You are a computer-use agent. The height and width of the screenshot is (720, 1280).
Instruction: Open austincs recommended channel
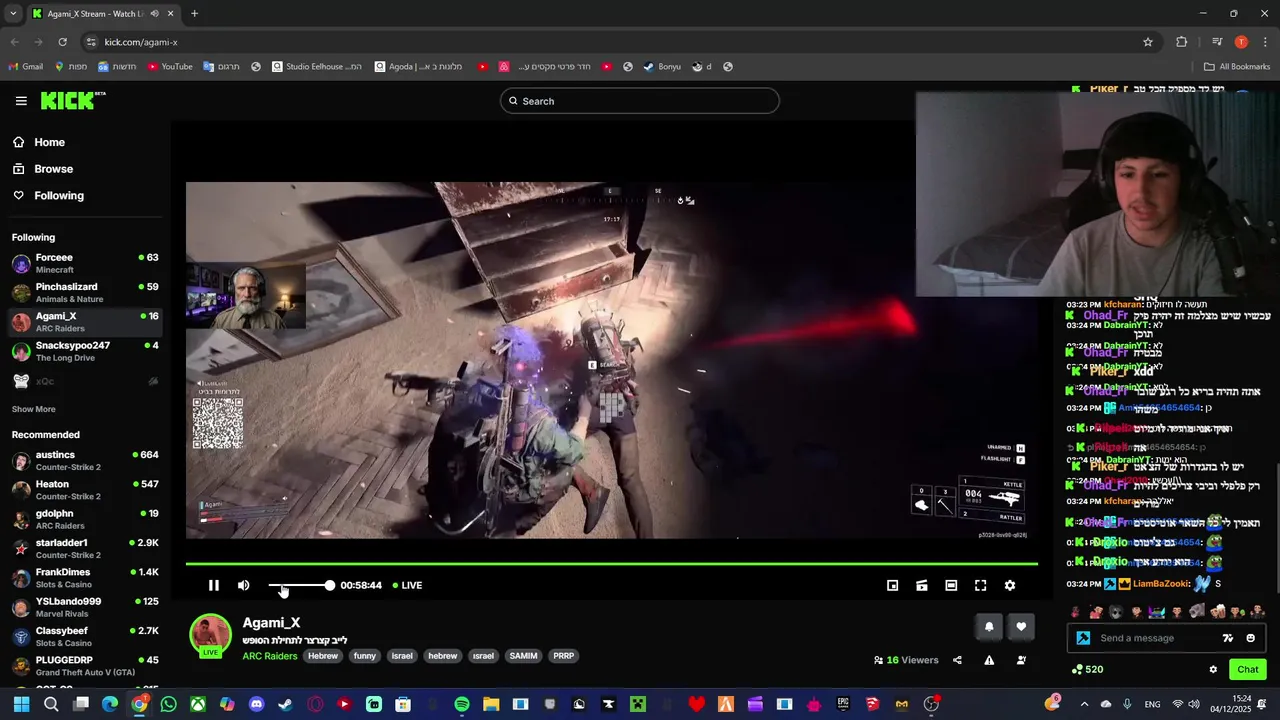tap(85, 461)
